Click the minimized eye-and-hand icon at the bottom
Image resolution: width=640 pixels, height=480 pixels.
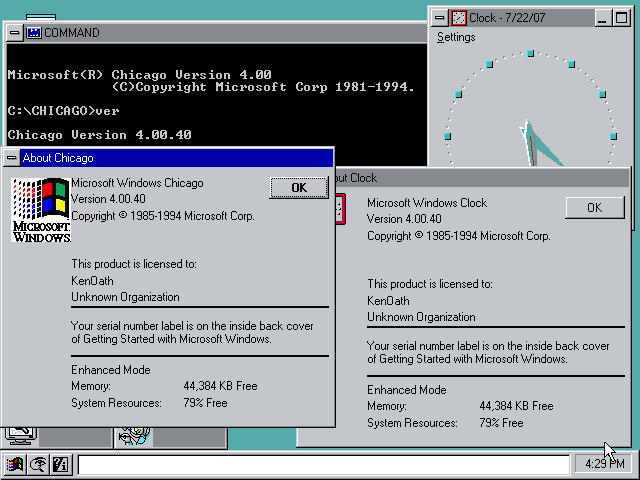coord(134,436)
